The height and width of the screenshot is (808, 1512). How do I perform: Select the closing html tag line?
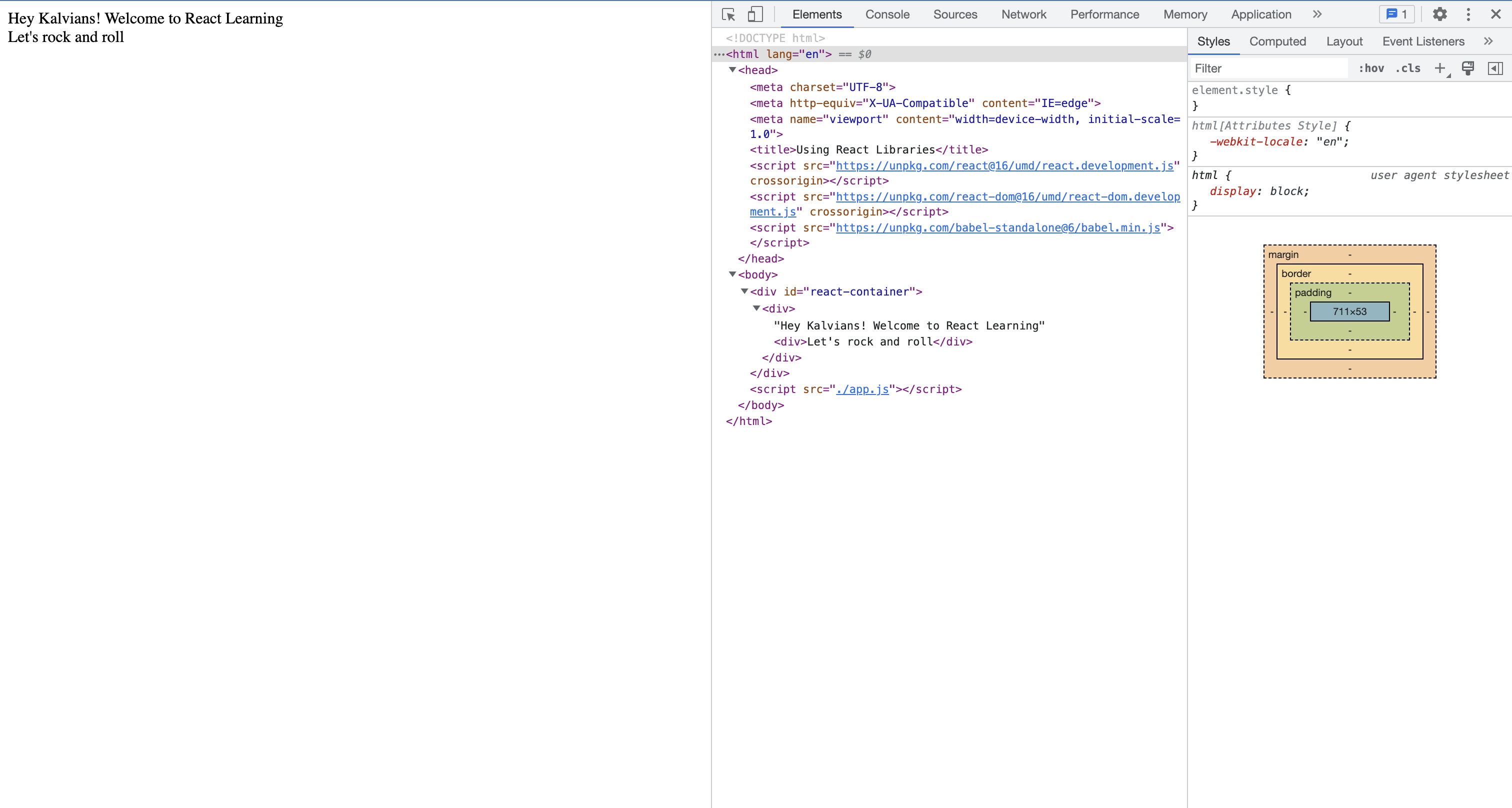click(749, 420)
